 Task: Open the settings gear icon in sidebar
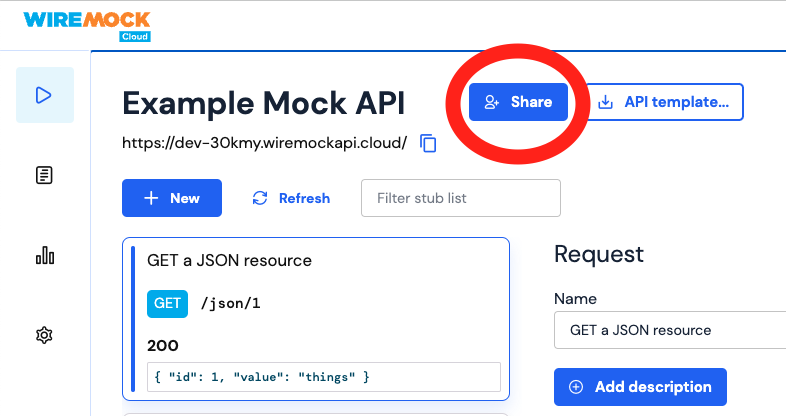[44, 335]
